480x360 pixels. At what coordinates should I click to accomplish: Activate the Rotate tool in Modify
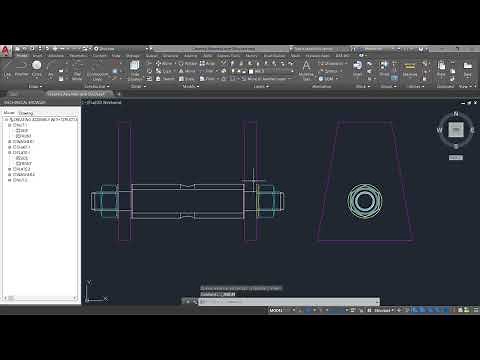click(188, 63)
